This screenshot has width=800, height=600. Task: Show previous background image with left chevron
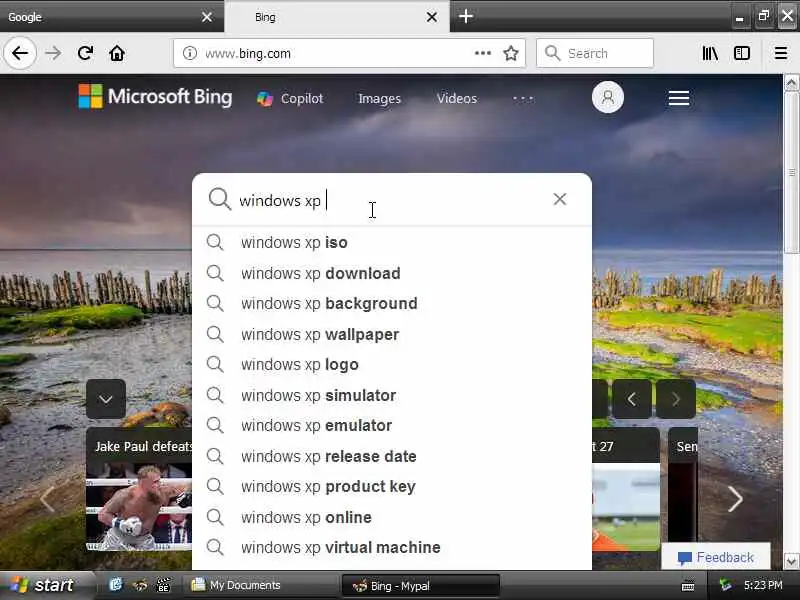click(632, 399)
